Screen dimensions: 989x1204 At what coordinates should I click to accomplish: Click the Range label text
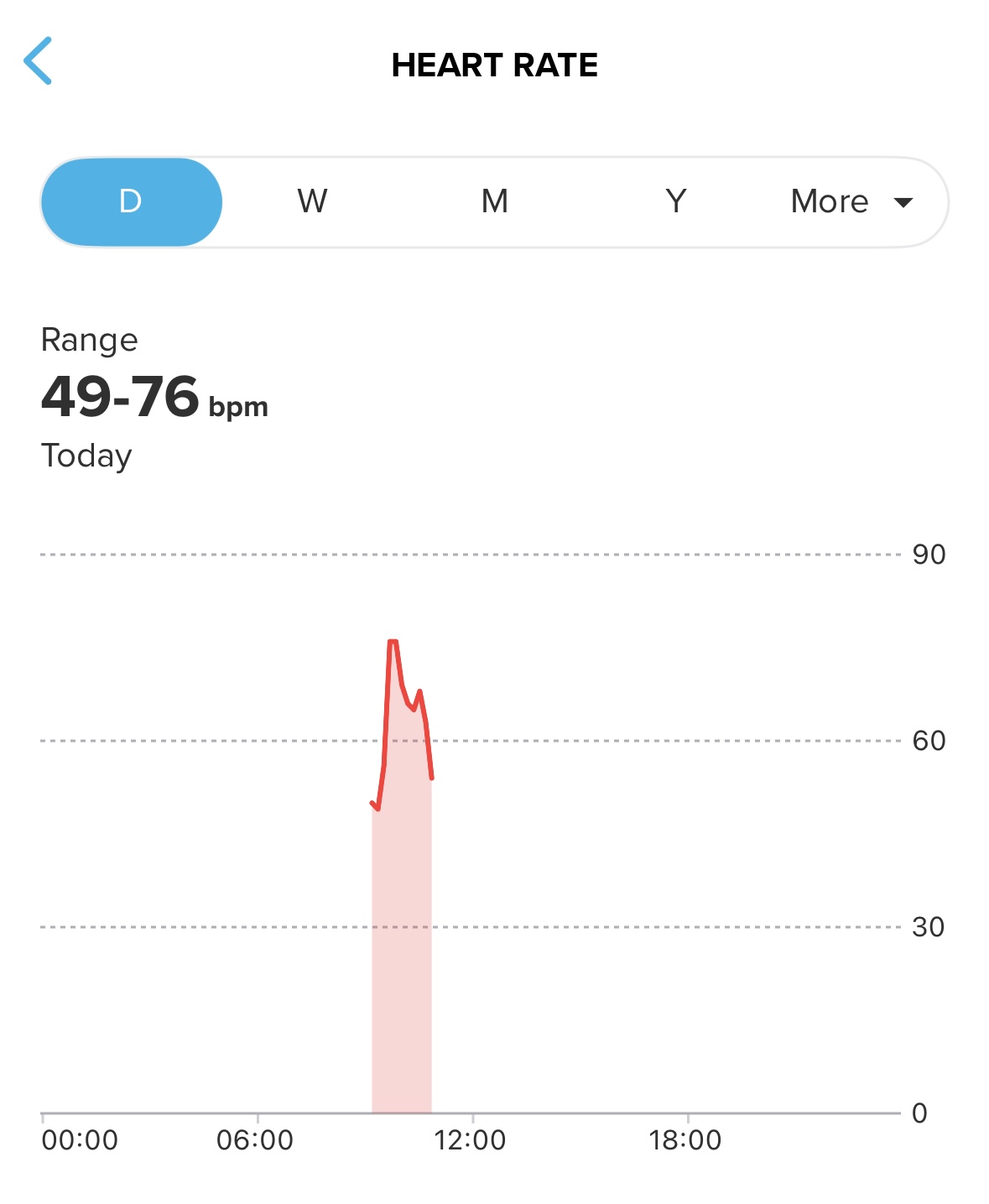coord(89,340)
